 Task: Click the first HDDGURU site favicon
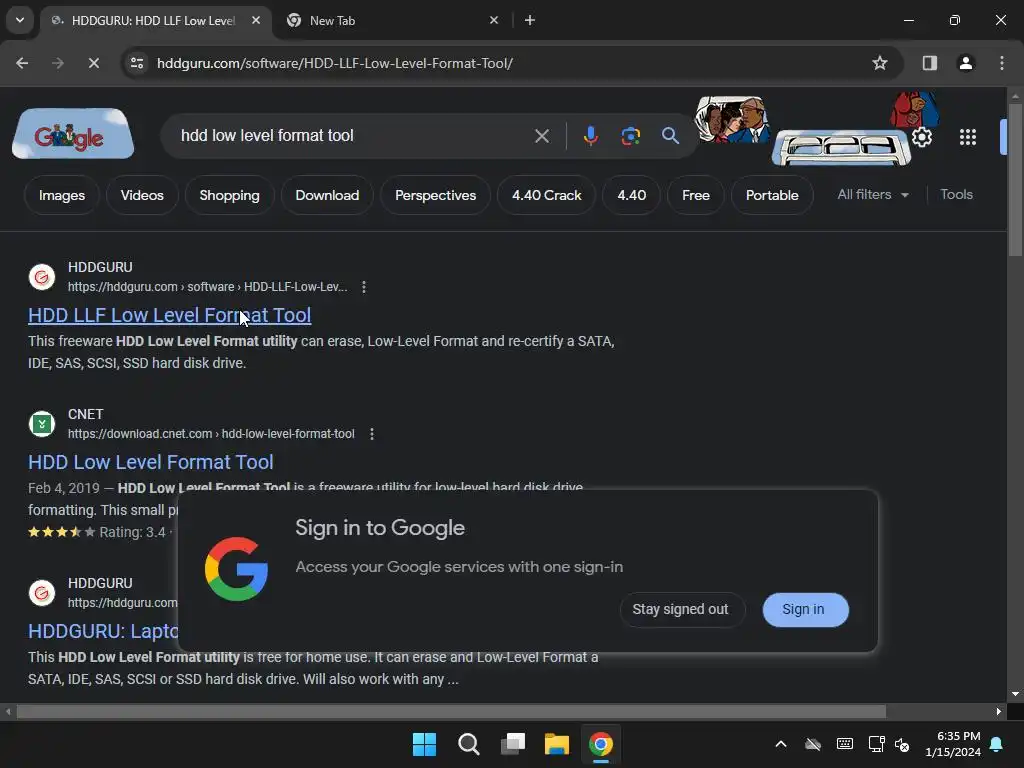(42, 277)
